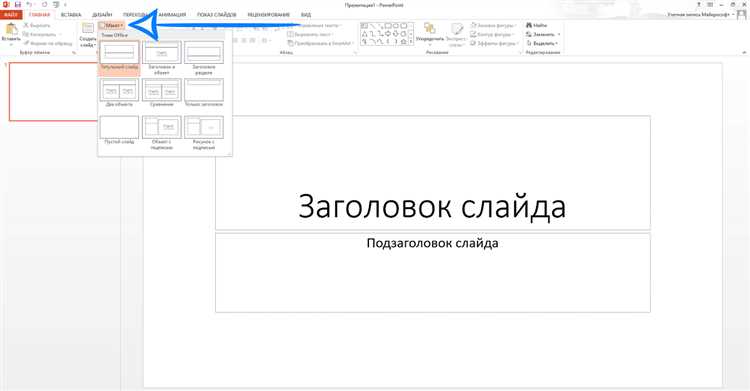750x391 pixels.
Task: Click the Вставить (Paste) clipboard icon
Action: pyautogui.click(x=11, y=30)
